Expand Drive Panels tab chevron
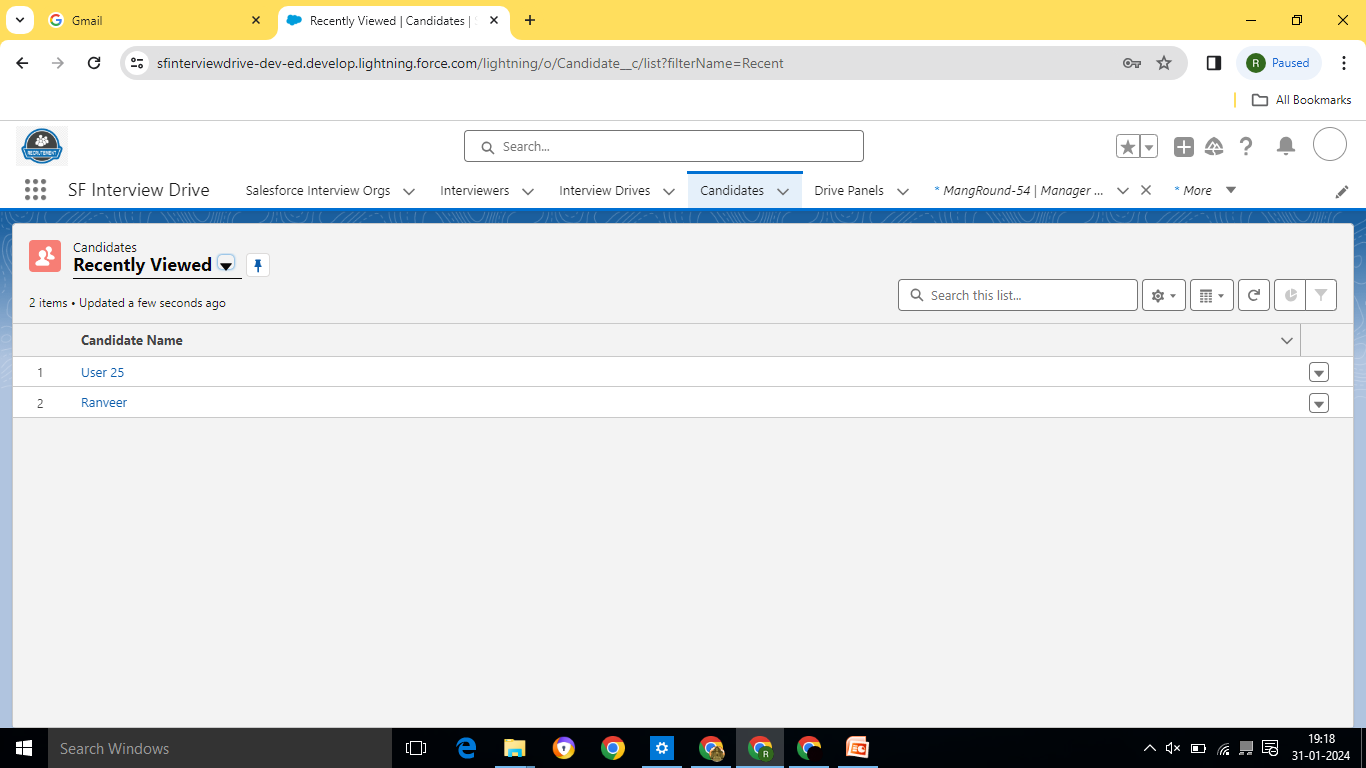Image resolution: width=1366 pixels, height=768 pixels. click(903, 191)
